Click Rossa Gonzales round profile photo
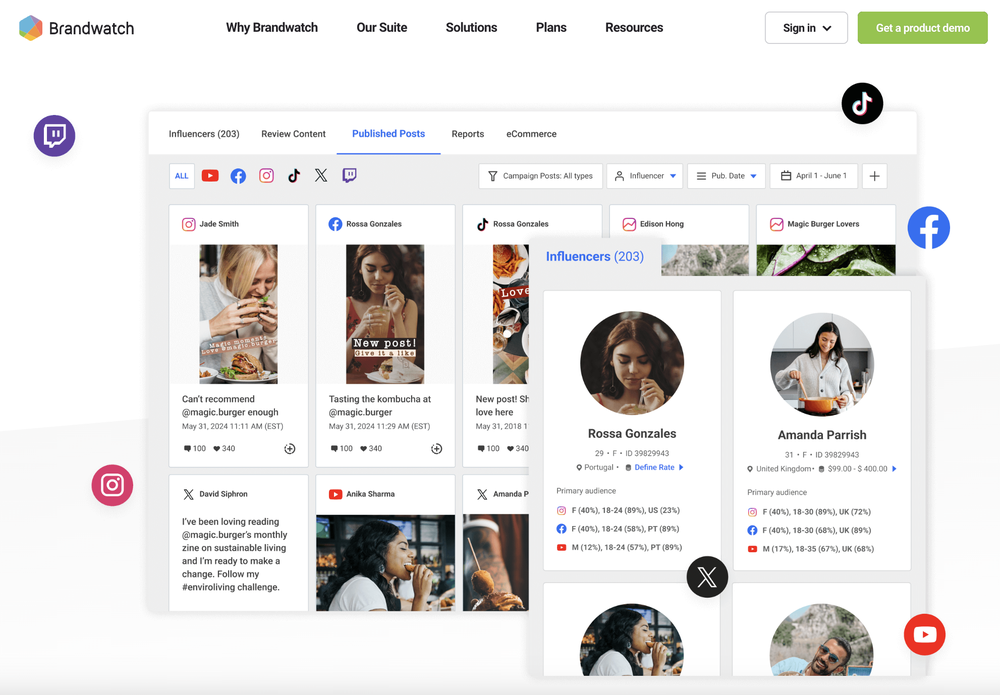Viewport: 1000px width, 695px height. [632, 363]
